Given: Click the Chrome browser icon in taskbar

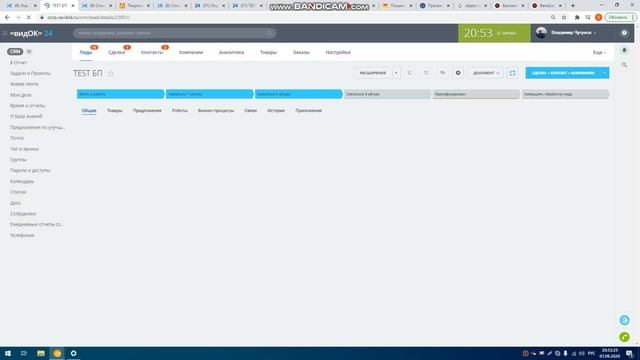Looking at the screenshot, I should (57, 353).
